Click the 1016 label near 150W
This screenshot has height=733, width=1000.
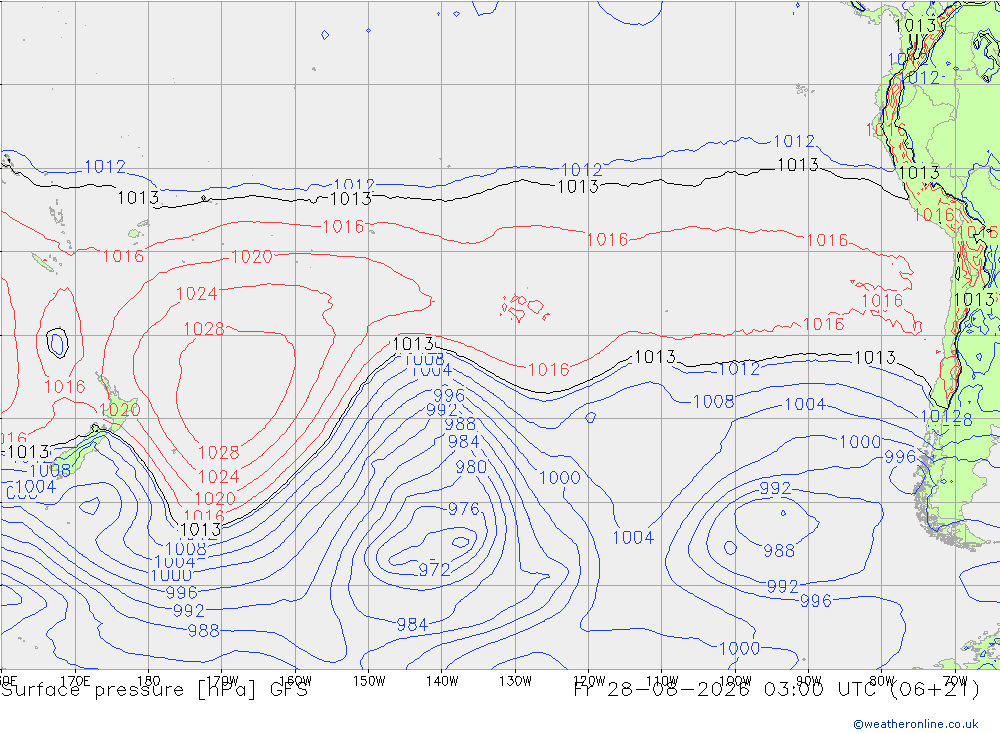point(343,227)
